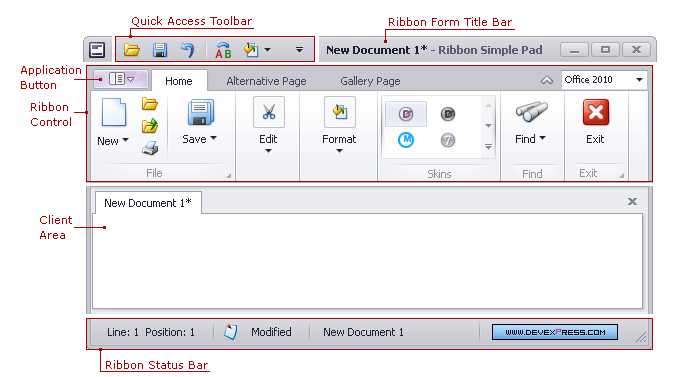Click the AB replace icon in Quick Access Toolbar
The width and height of the screenshot is (697, 377).
(223, 50)
